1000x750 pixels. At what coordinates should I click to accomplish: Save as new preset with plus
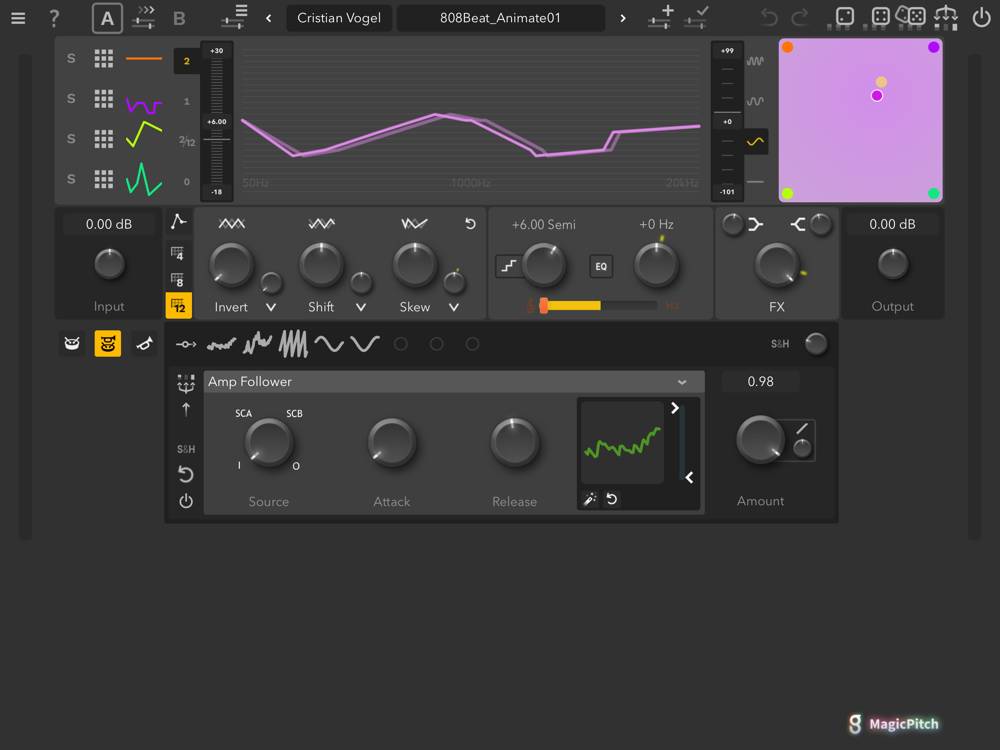661,17
